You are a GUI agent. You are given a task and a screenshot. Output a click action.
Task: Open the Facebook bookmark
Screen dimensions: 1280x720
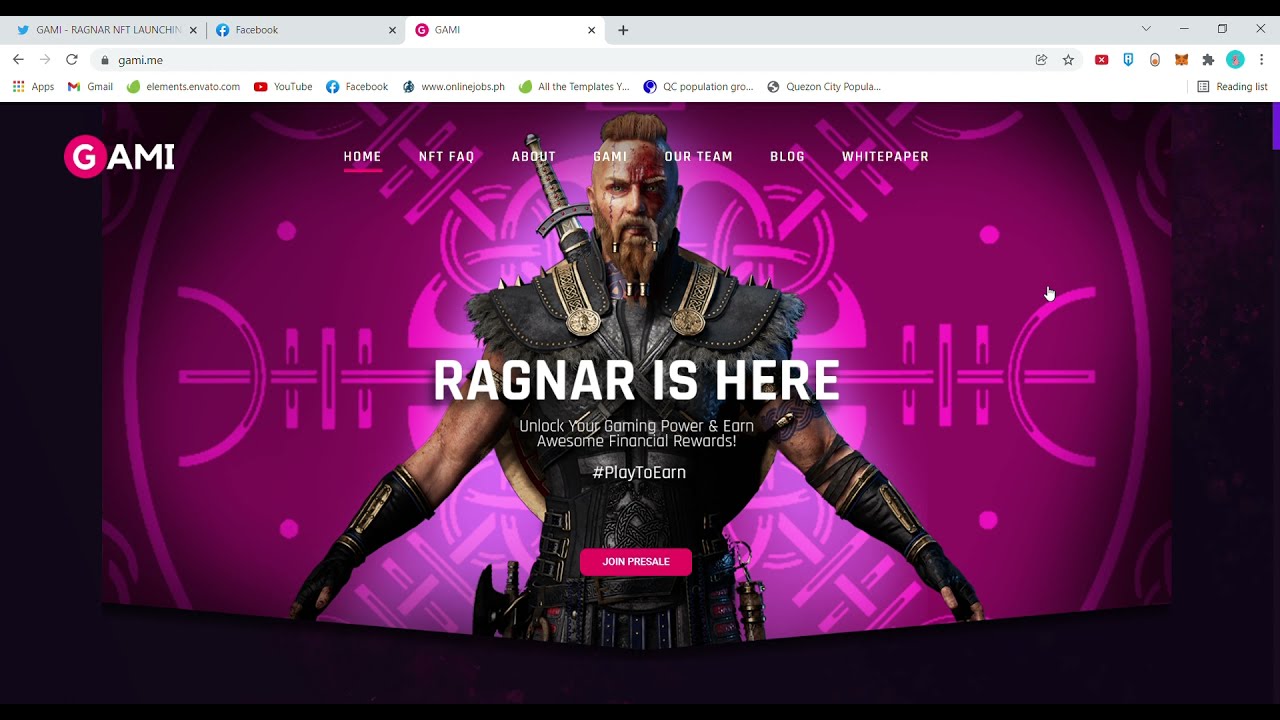point(357,87)
